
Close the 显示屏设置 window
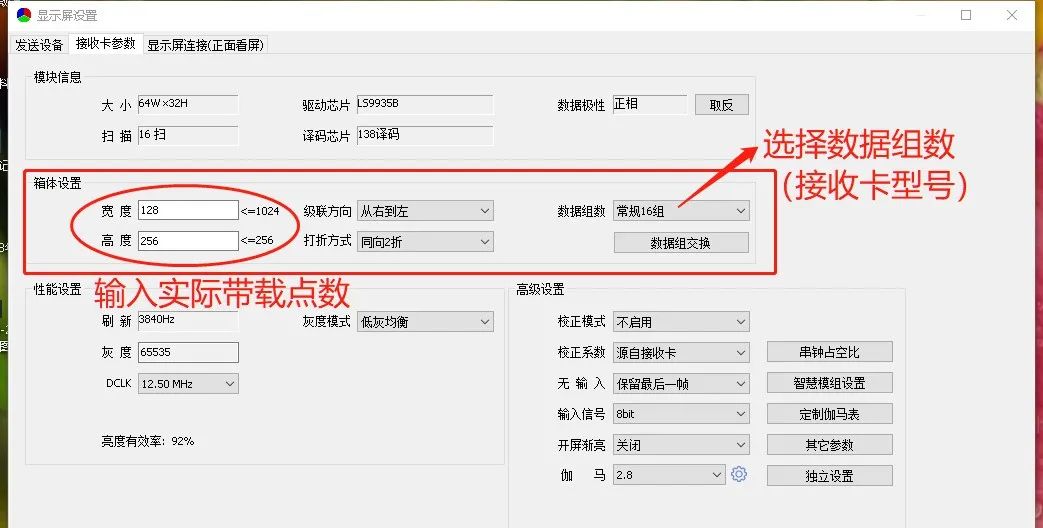pyautogui.click(x=1012, y=15)
